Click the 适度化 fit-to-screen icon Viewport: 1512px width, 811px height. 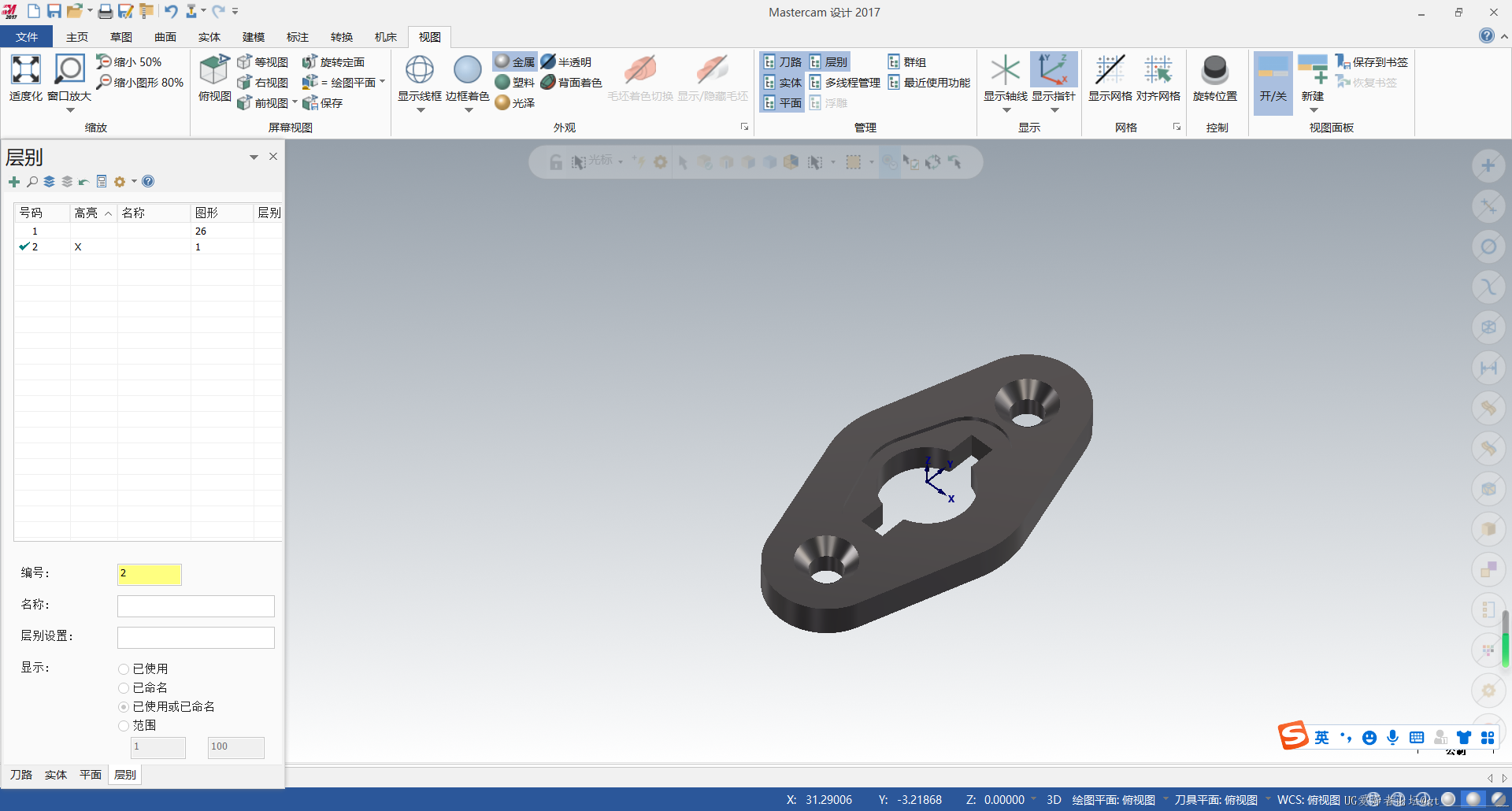click(25, 70)
